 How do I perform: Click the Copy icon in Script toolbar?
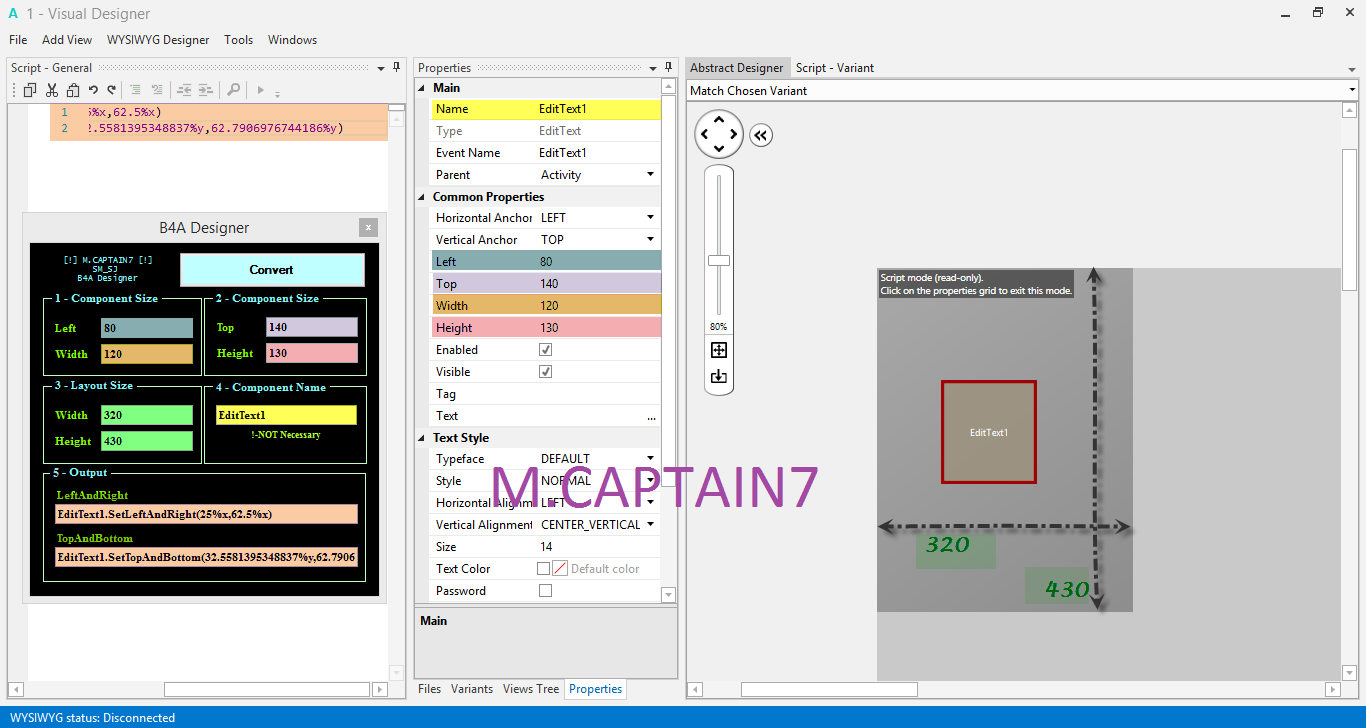tap(30, 90)
